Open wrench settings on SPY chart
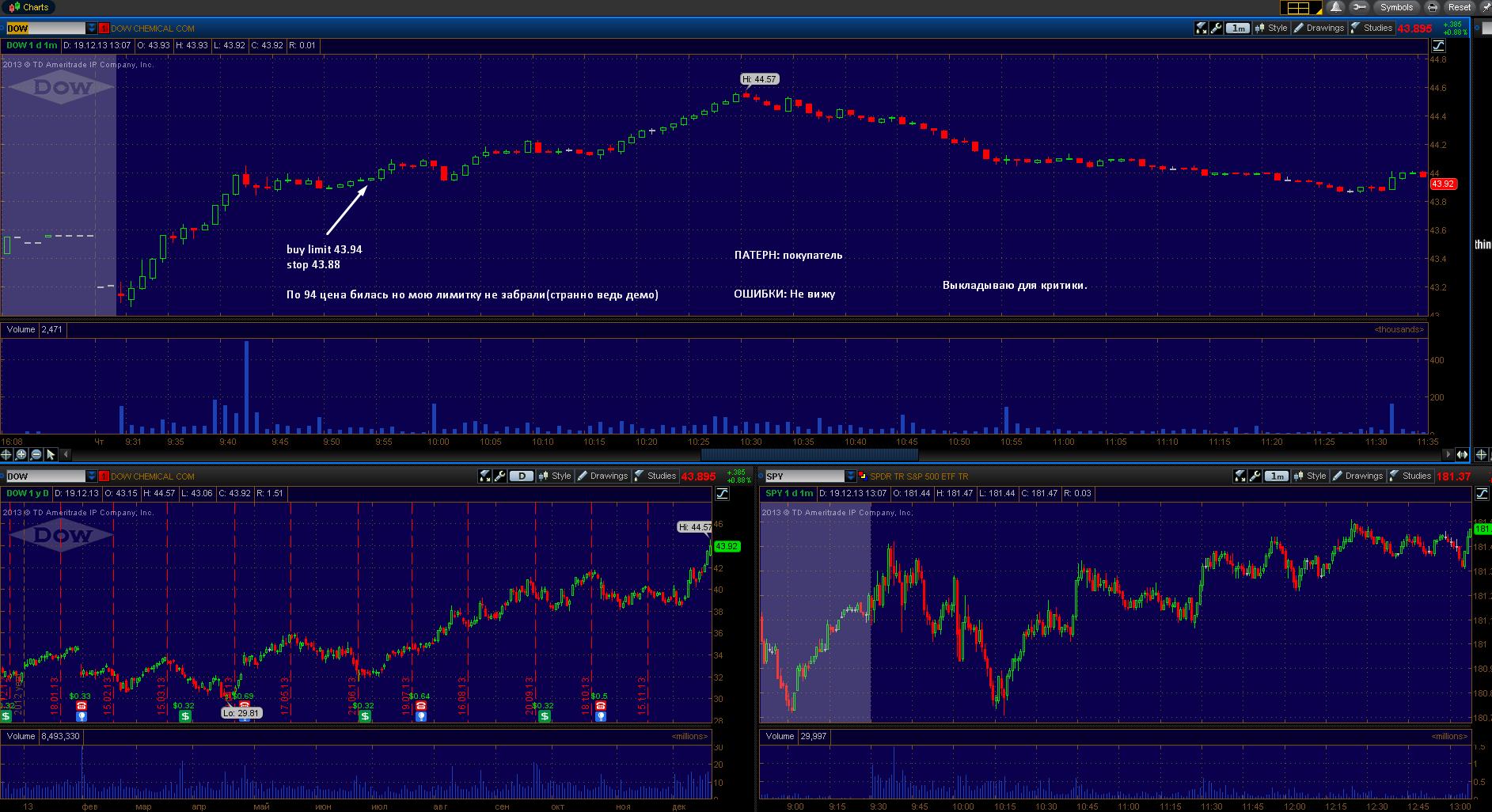 pos(1255,476)
